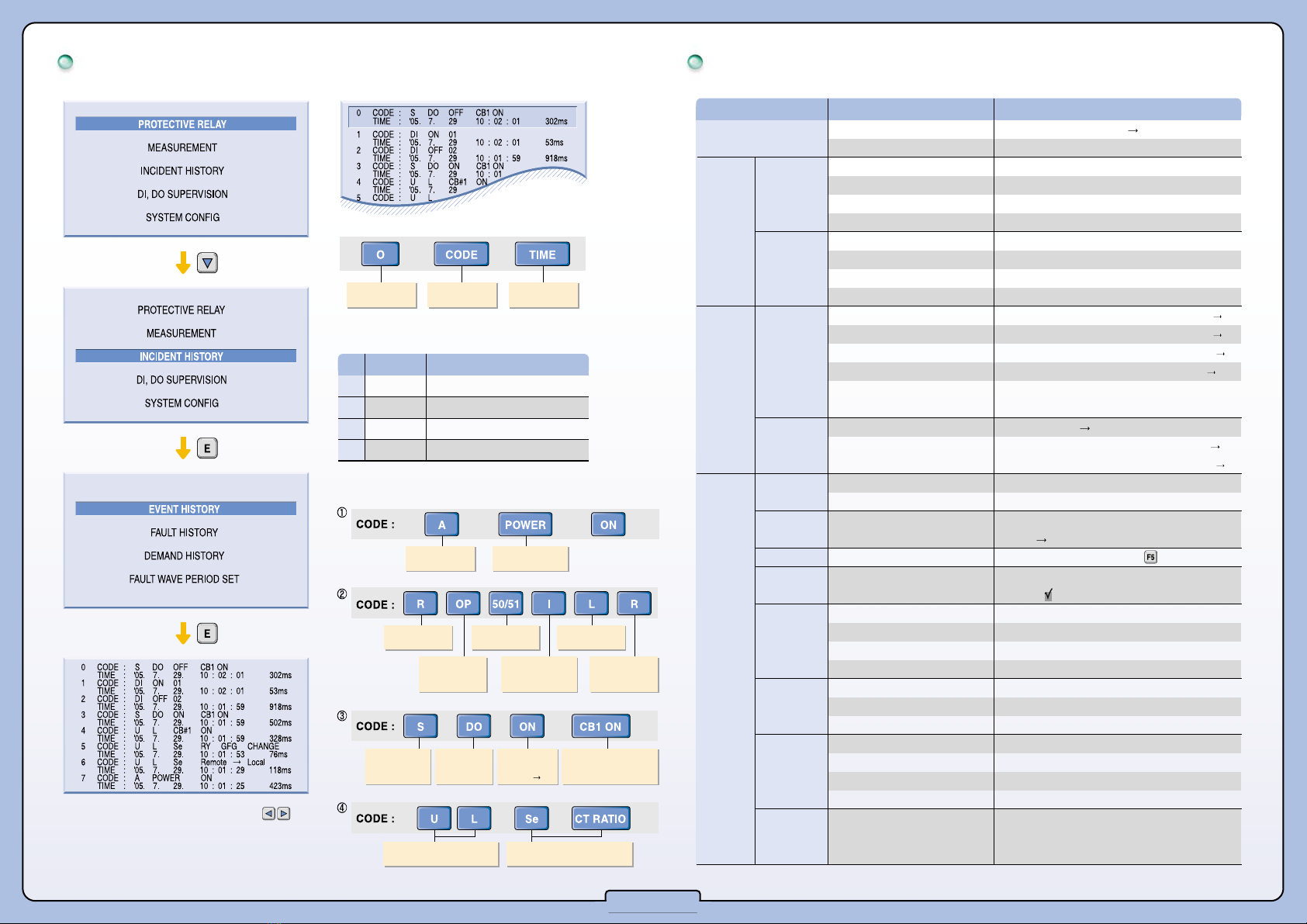The image size is (1307, 924).
Task: Open DEMAND HISTORY menu entry
Action: [185, 555]
